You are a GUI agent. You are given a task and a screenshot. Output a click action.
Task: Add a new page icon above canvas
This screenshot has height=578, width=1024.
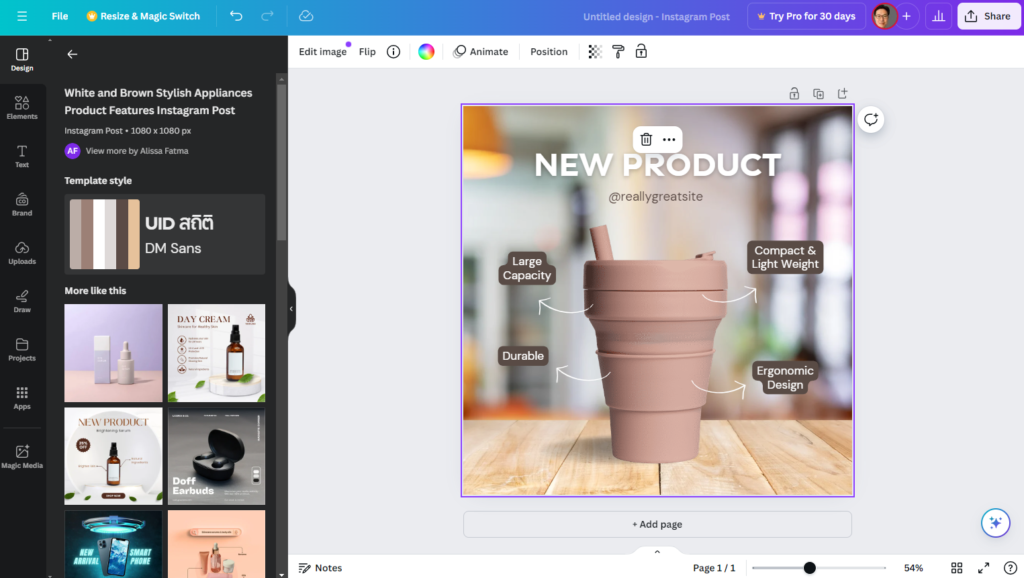click(x=842, y=93)
